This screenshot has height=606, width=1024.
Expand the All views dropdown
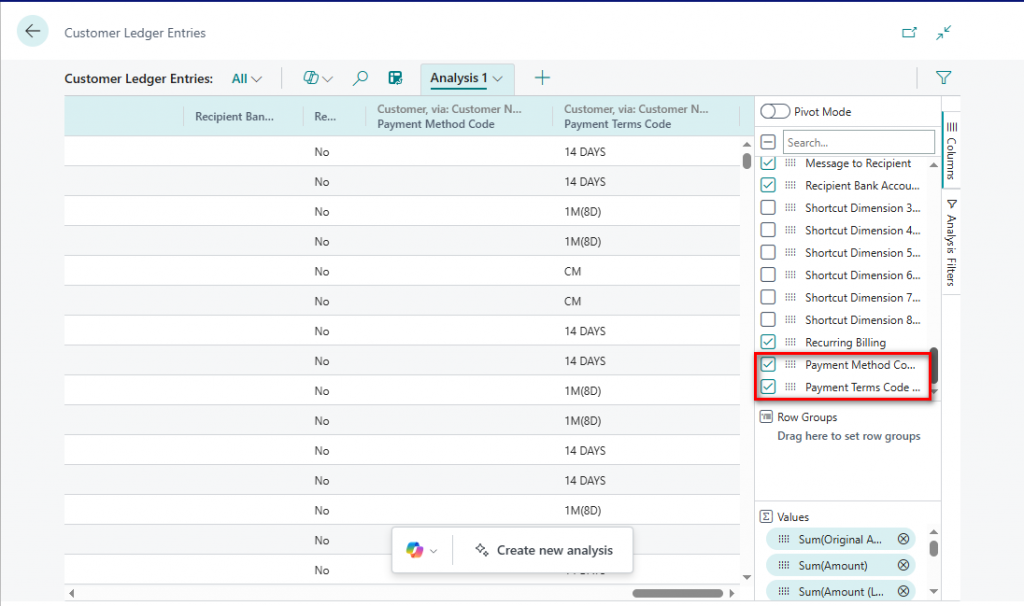point(246,78)
